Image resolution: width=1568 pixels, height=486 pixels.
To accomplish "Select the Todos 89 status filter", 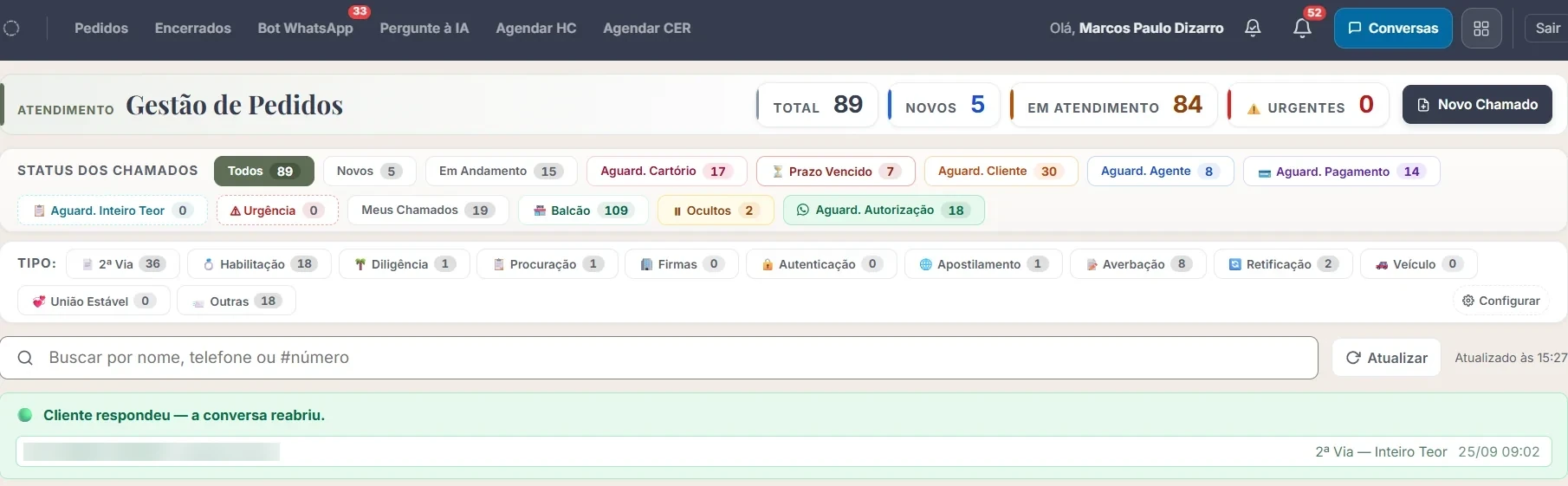I will pyautogui.click(x=264, y=171).
